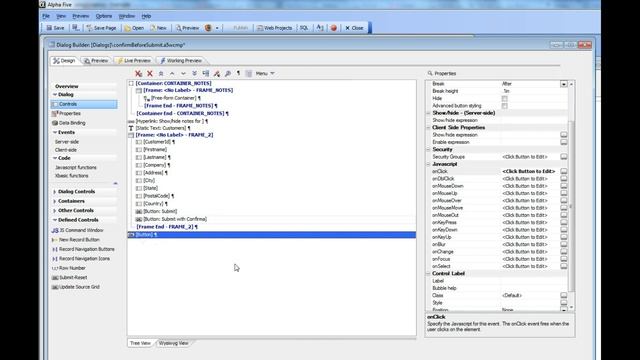The width and height of the screenshot is (640, 360).
Task: Click the tools icon in controls toolbar
Action: coord(217,73)
